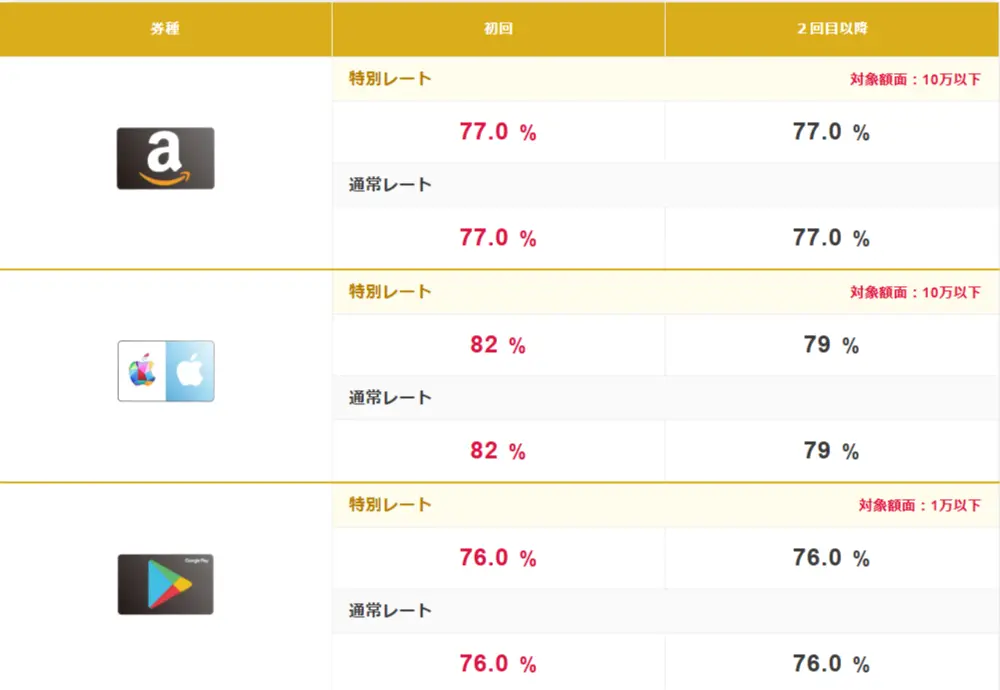Click the 券種 column header

165,29
